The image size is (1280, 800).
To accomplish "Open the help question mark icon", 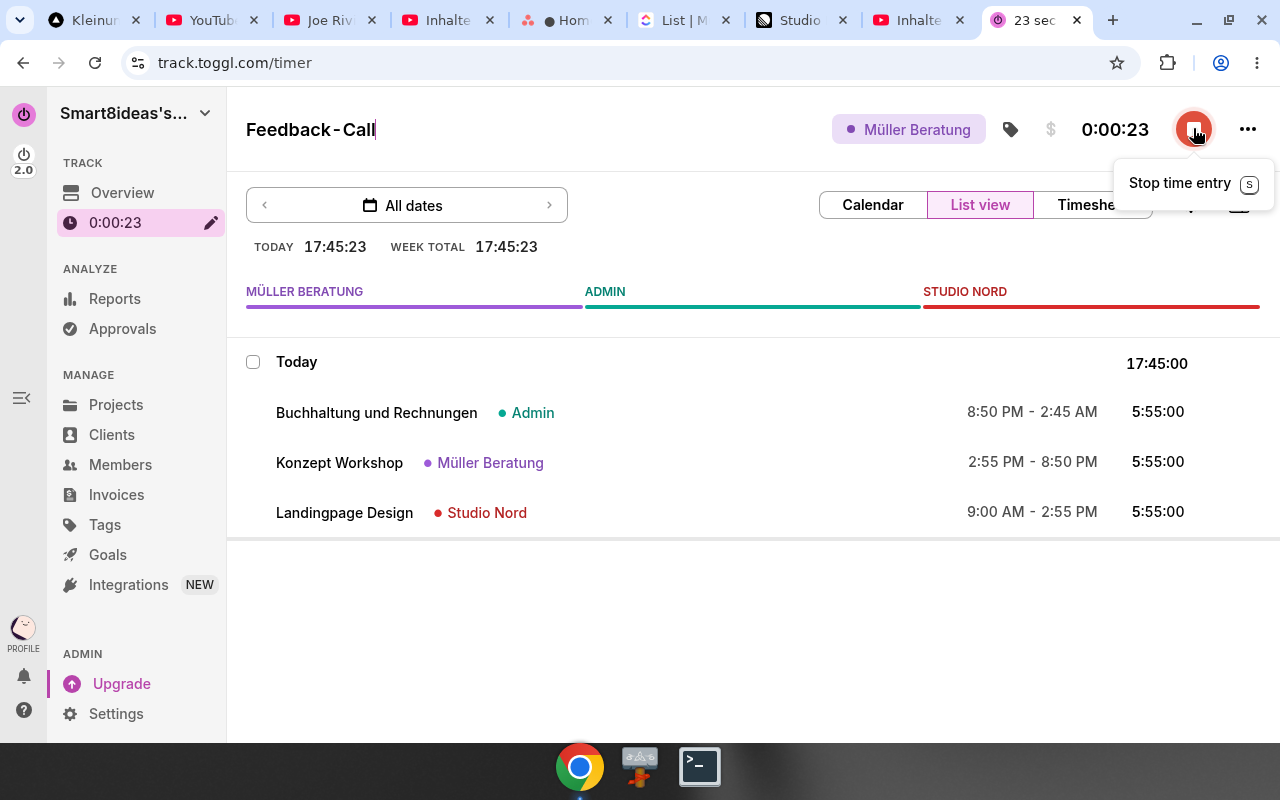I will point(23,710).
